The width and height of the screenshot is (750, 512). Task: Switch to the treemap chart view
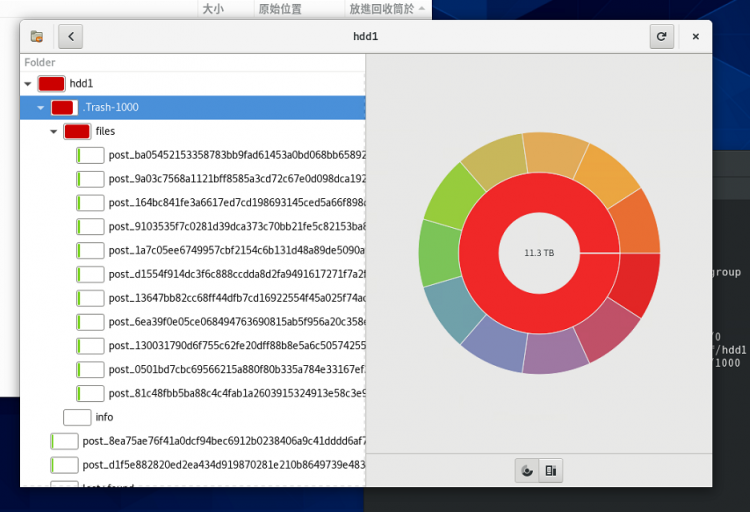(x=549, y=470)
